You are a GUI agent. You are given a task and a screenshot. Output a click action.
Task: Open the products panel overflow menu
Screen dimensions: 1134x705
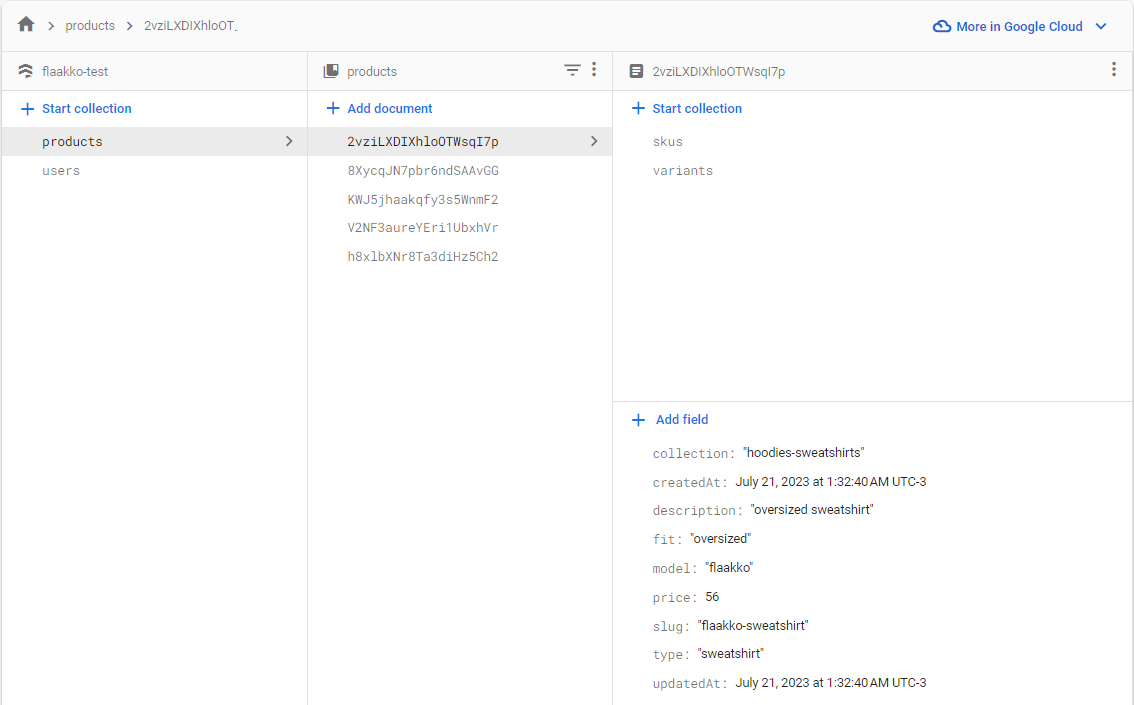click(x=594, y=71)
